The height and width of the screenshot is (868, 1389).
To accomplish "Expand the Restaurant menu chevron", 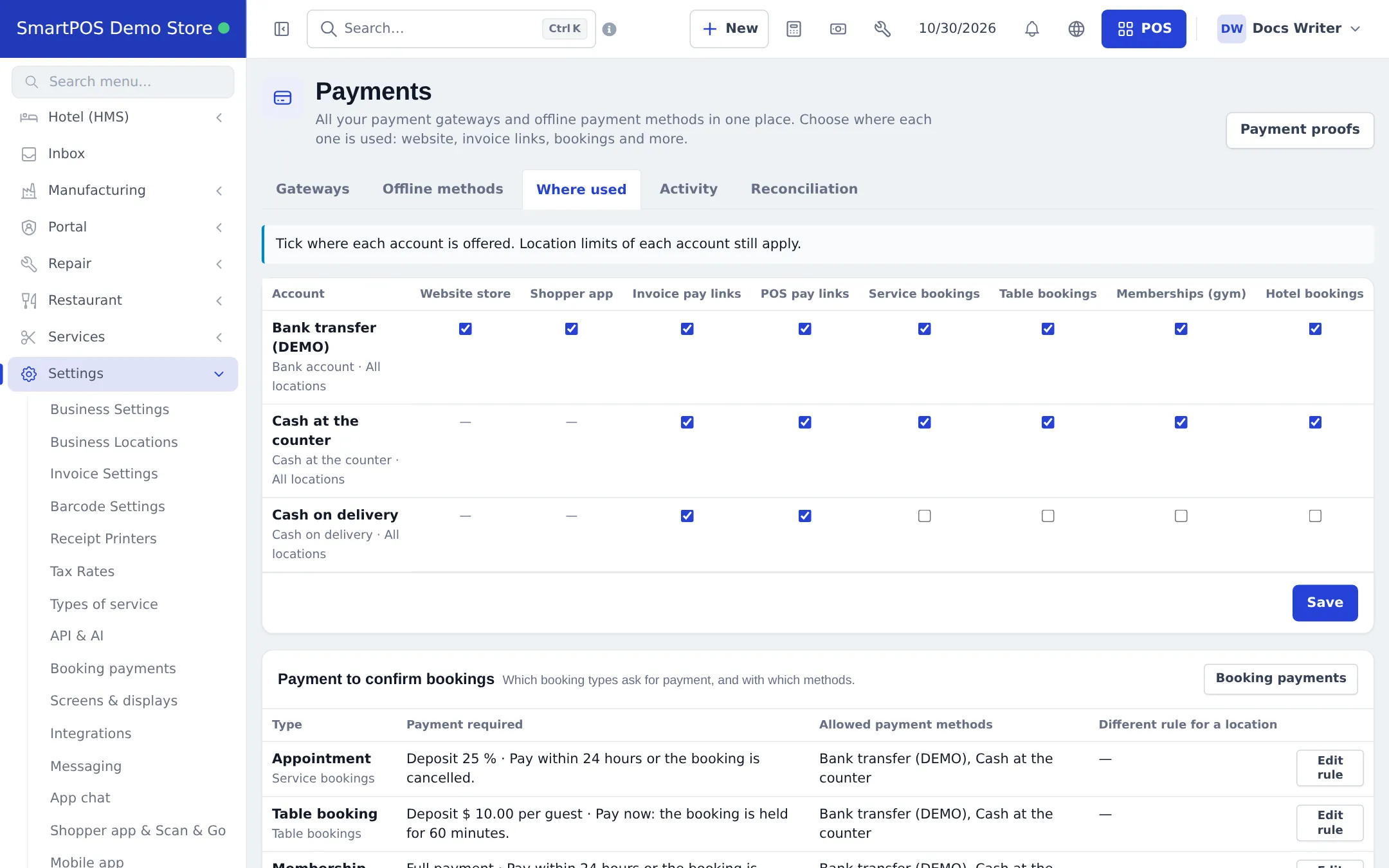I will [x=219, y=300].
